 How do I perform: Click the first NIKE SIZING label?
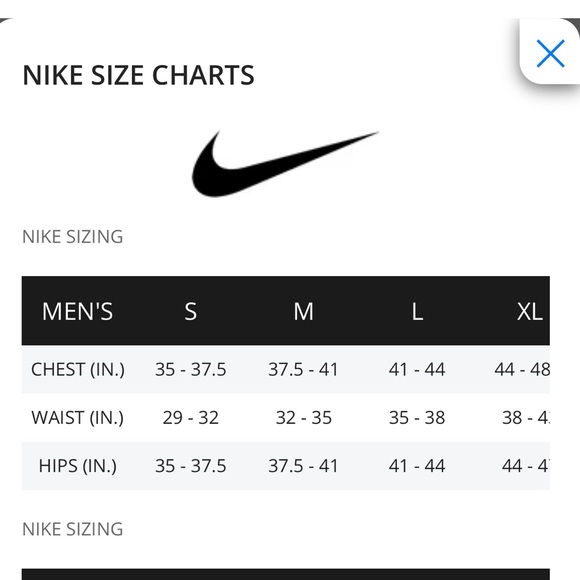coord(72,237)
